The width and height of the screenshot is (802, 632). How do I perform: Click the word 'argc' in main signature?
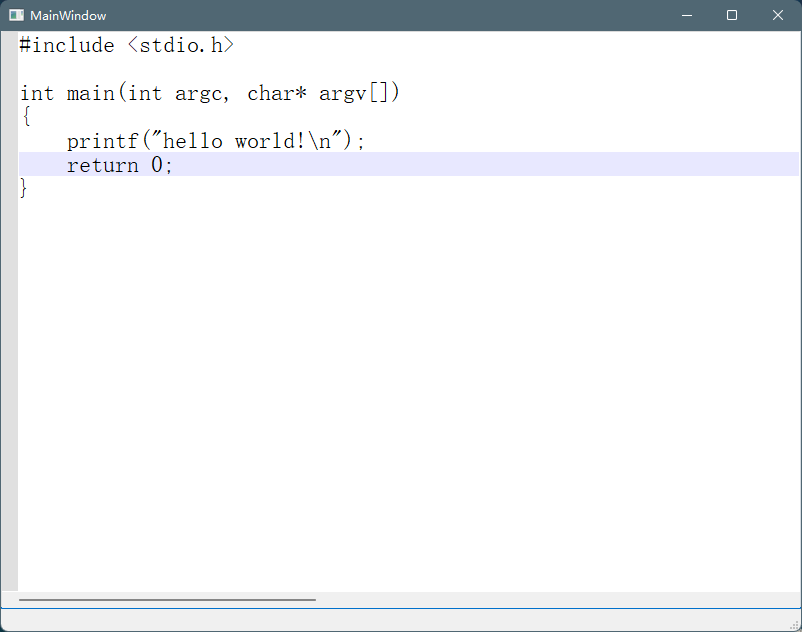click(x=198, y=94)
